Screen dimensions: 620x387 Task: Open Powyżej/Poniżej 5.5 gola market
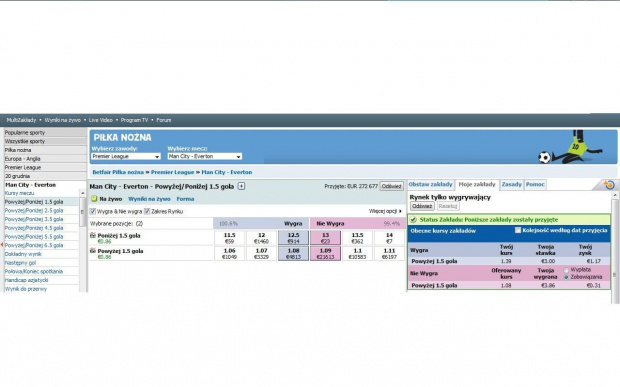[34, 236]
